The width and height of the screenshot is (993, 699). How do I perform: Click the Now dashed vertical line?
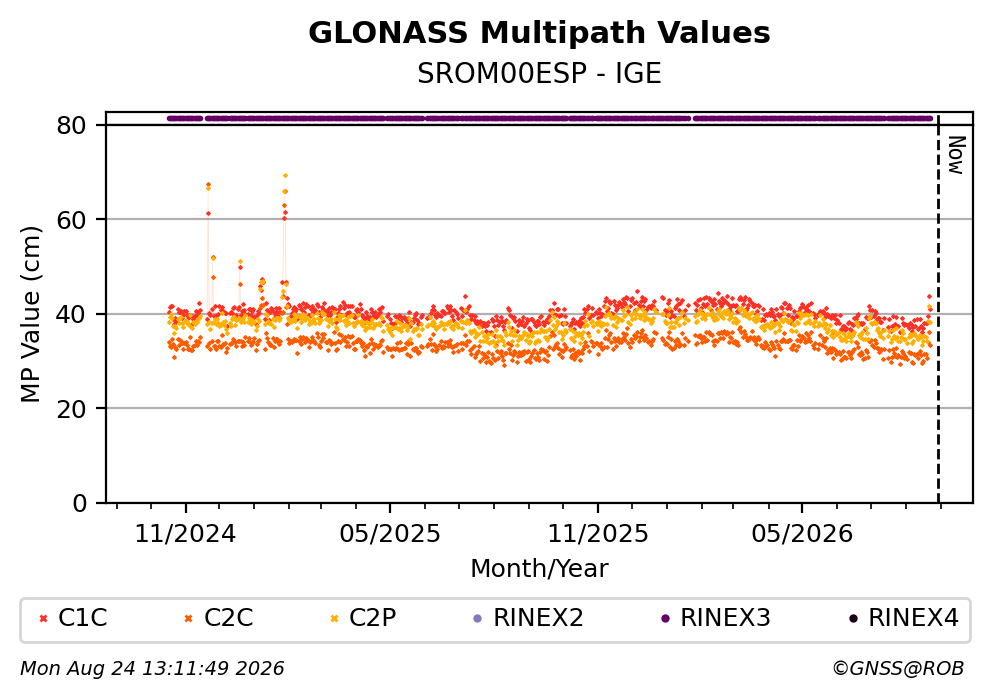(x=939, y=309)
